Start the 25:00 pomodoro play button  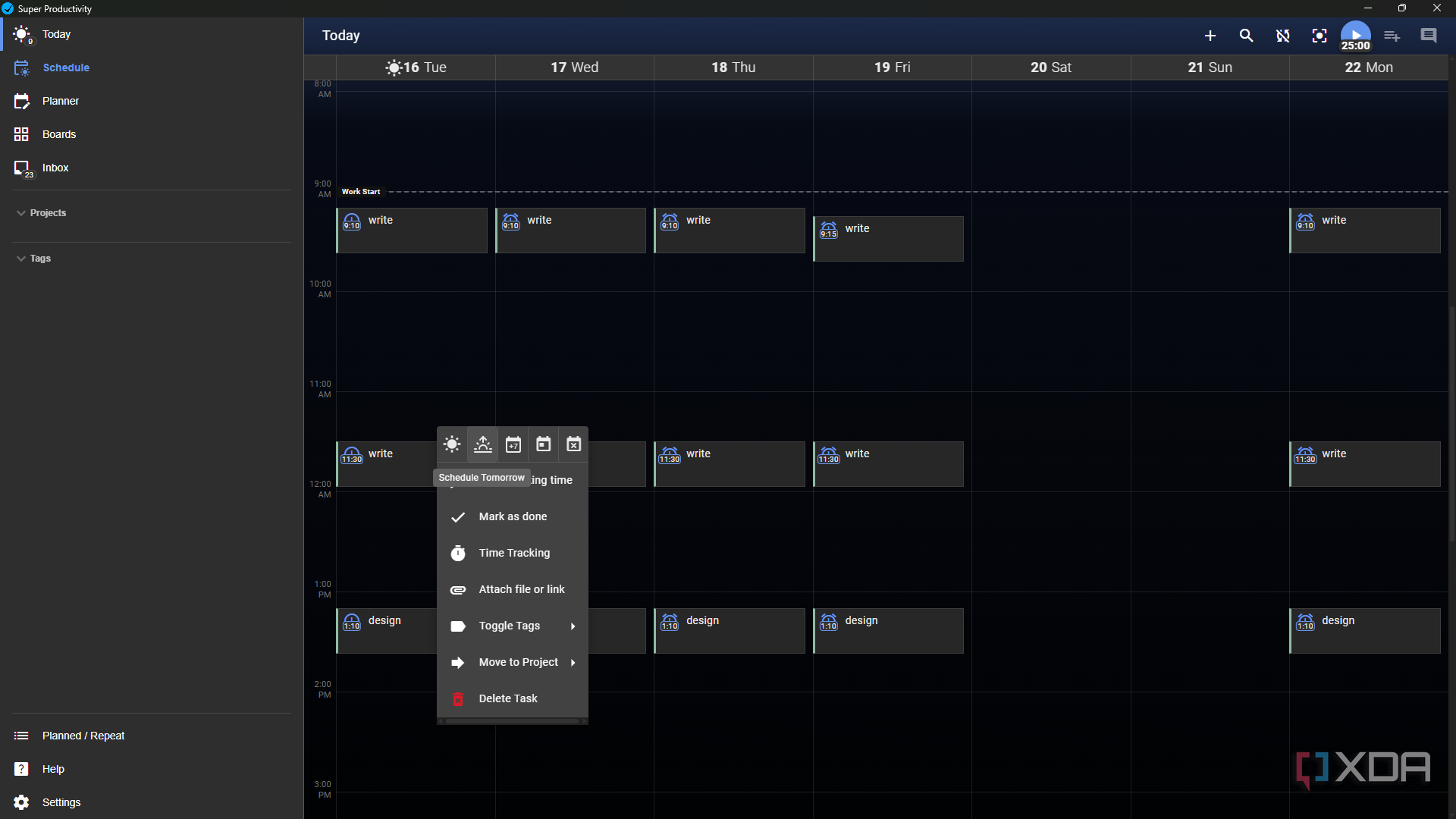point(1356,36)
